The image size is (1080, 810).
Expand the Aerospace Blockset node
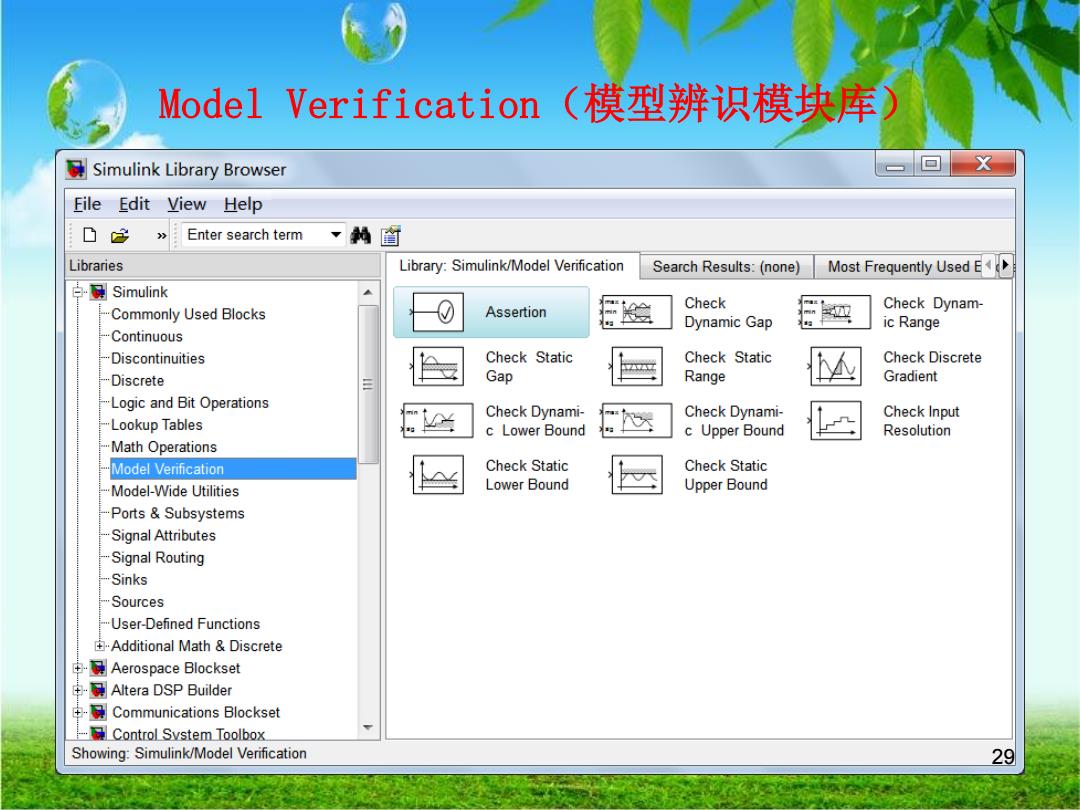click(x=78, y=668)
